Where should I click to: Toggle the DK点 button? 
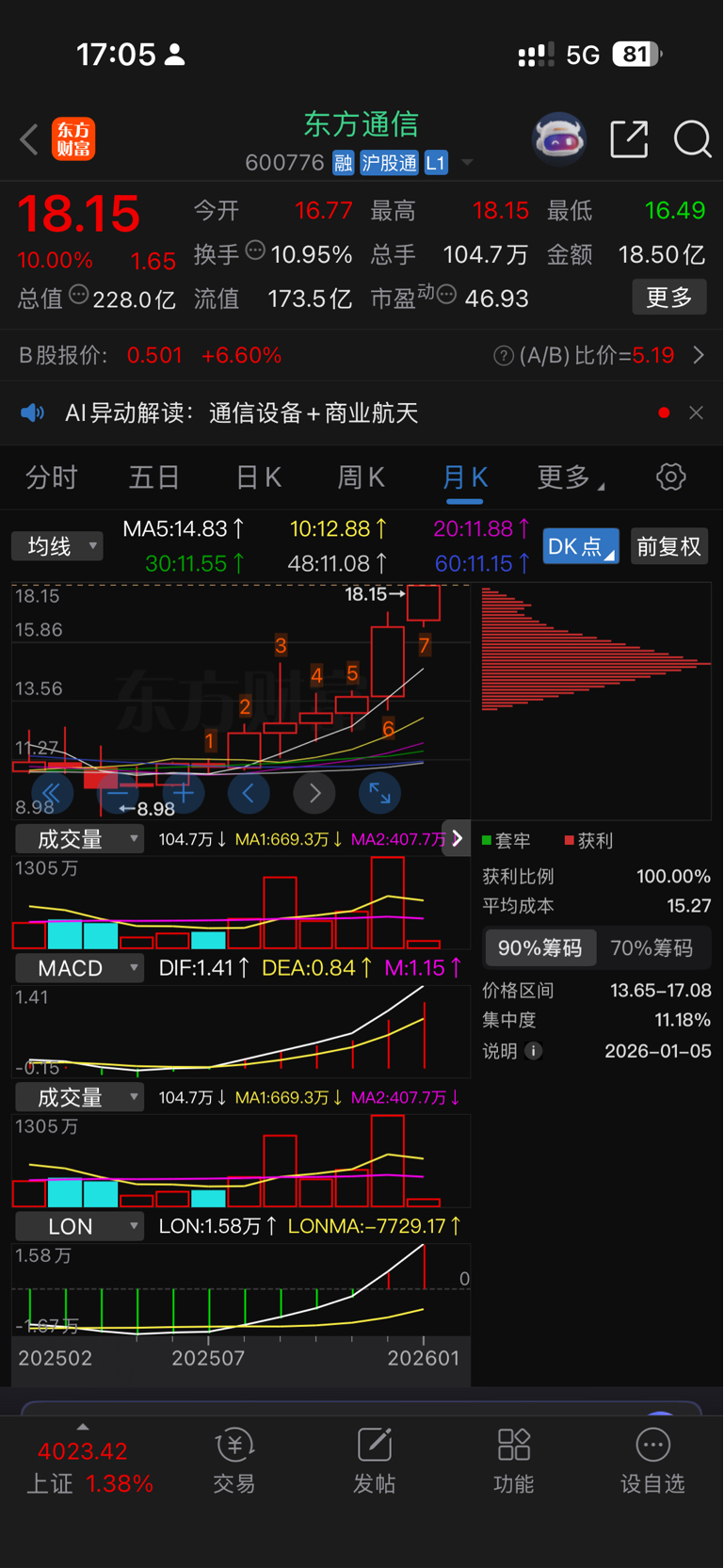581,546
